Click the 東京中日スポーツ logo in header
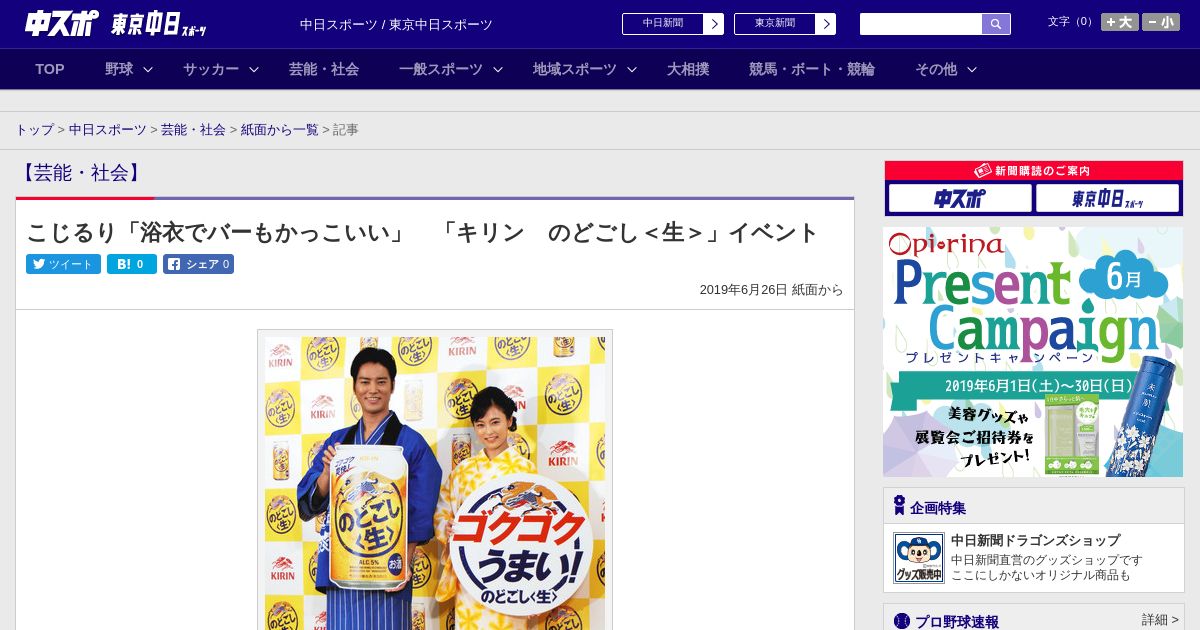 [159, 24]
